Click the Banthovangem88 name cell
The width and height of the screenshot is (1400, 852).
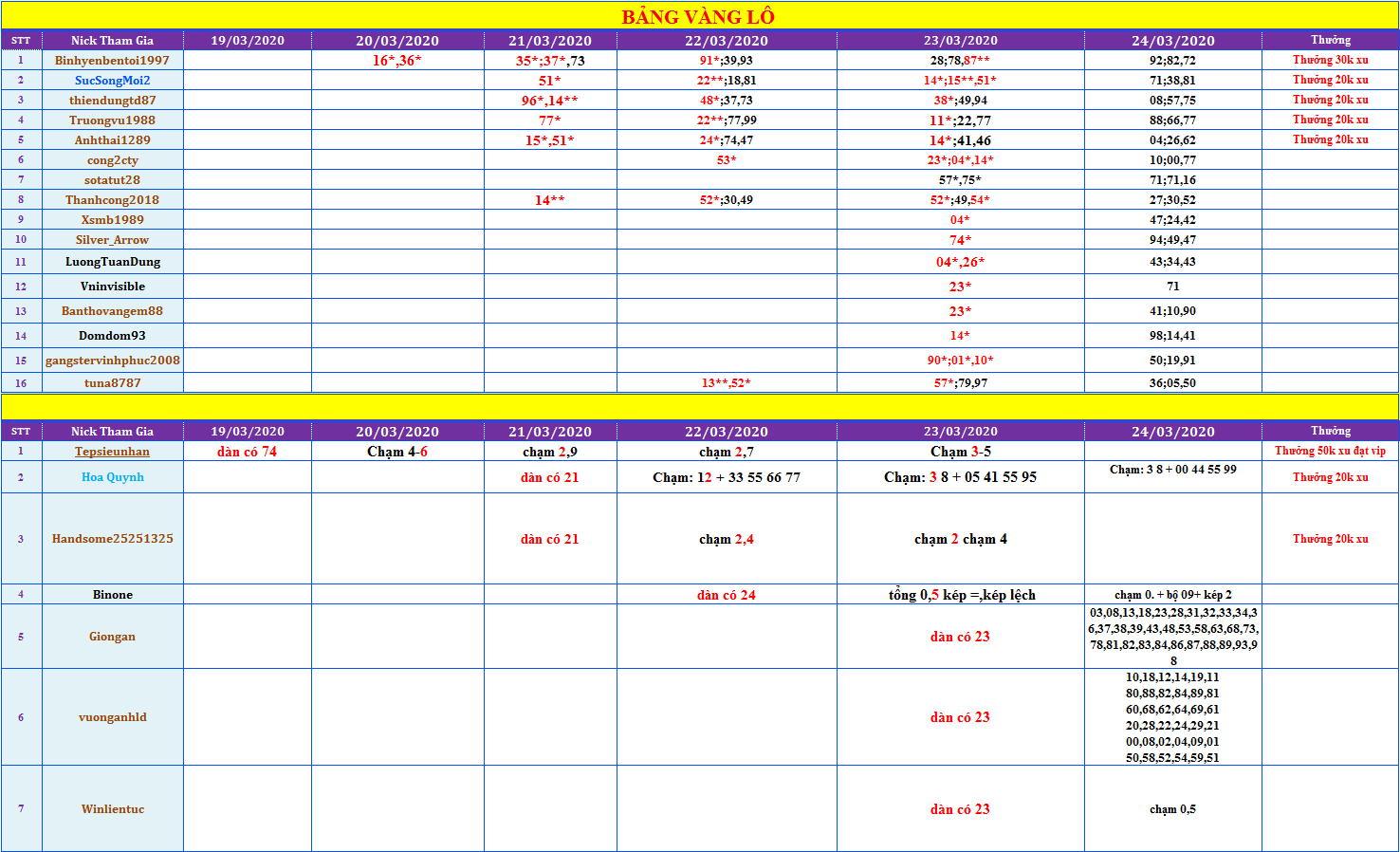(x=112, y=310)
